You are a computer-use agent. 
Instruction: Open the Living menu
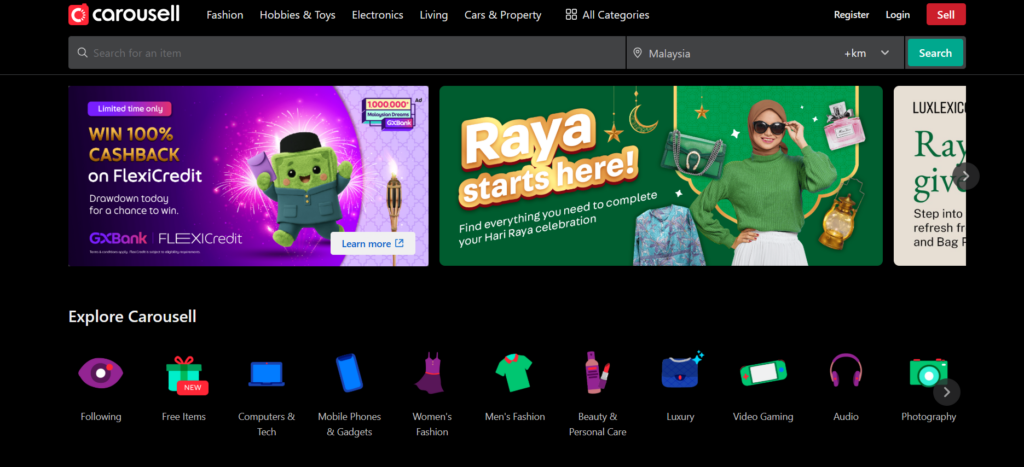pyautogui.click(x=434, y=15)
